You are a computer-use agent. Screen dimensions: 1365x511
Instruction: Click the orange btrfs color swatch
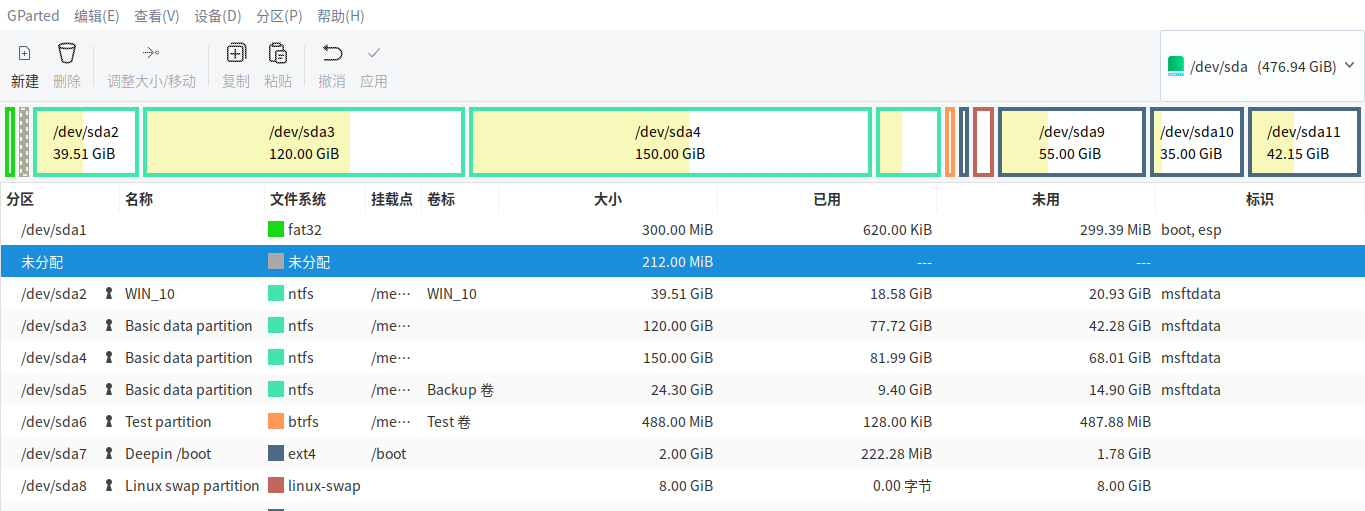[x=276, y=422]
